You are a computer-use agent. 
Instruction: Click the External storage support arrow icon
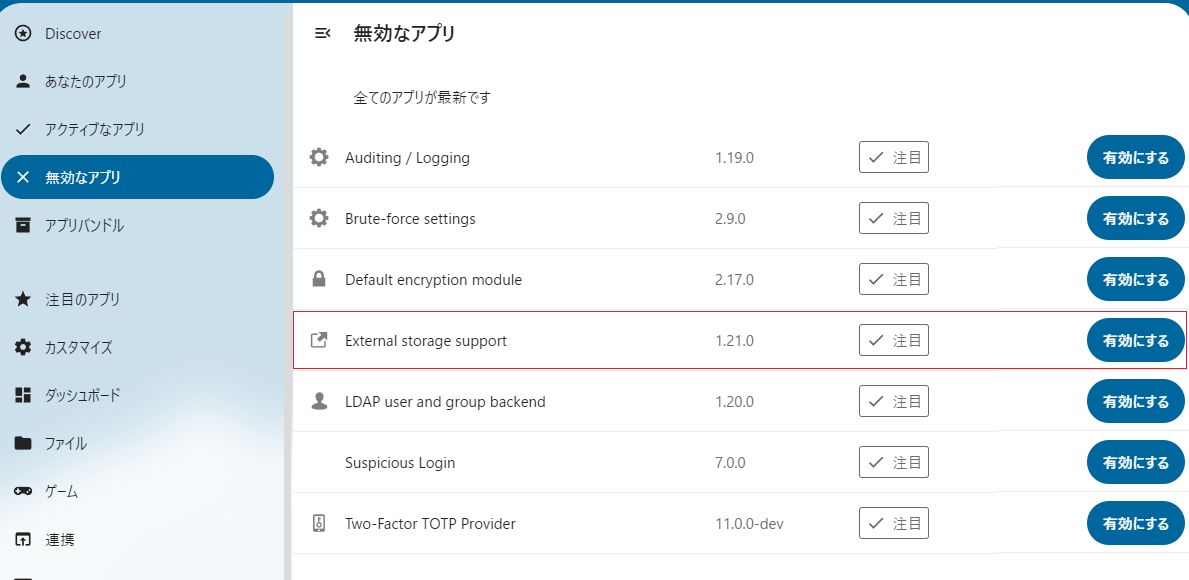point(318,340)
